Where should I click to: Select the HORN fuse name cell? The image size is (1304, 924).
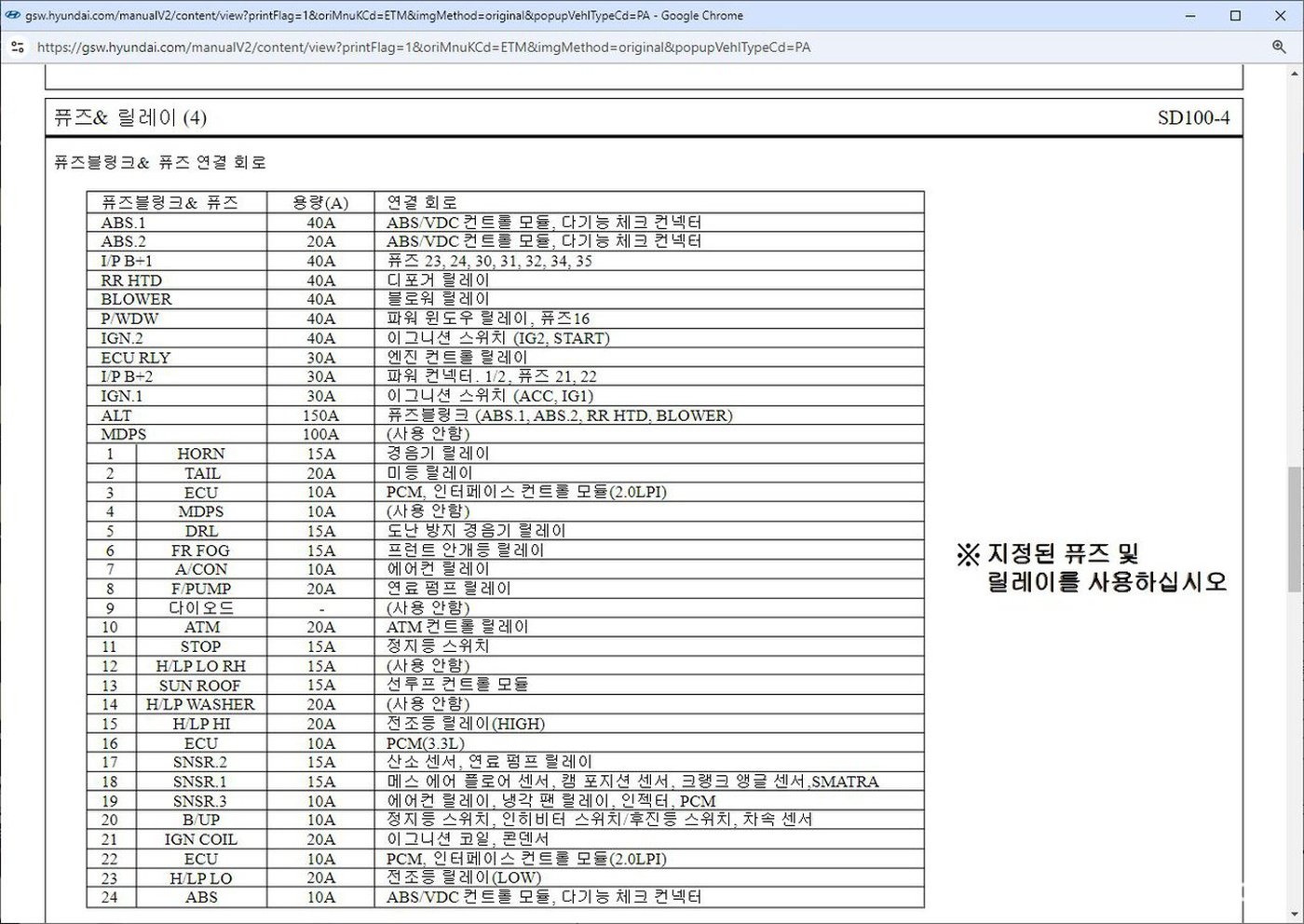coord(201,454)
